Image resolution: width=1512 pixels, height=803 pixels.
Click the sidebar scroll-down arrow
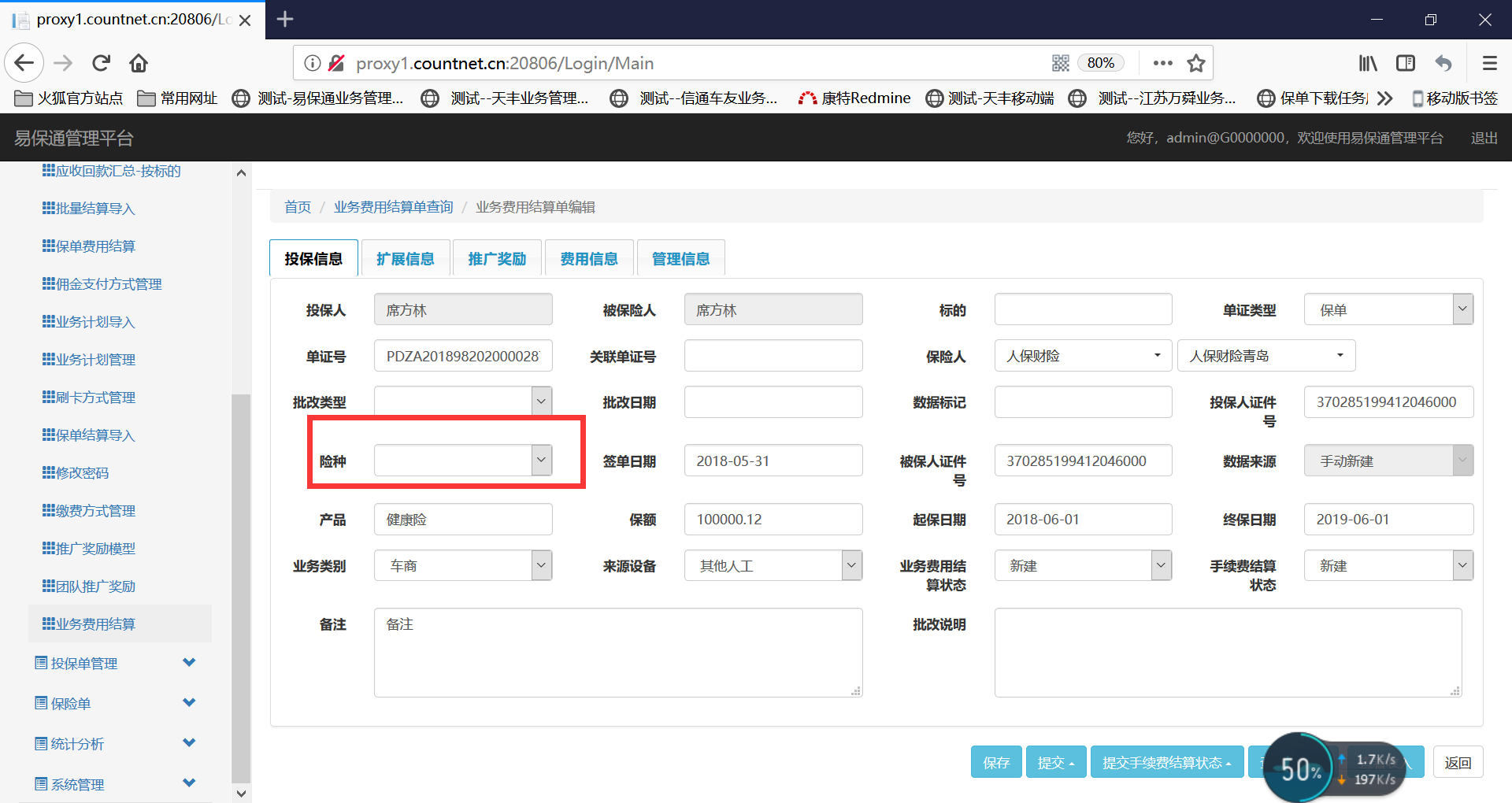[241, 794]
